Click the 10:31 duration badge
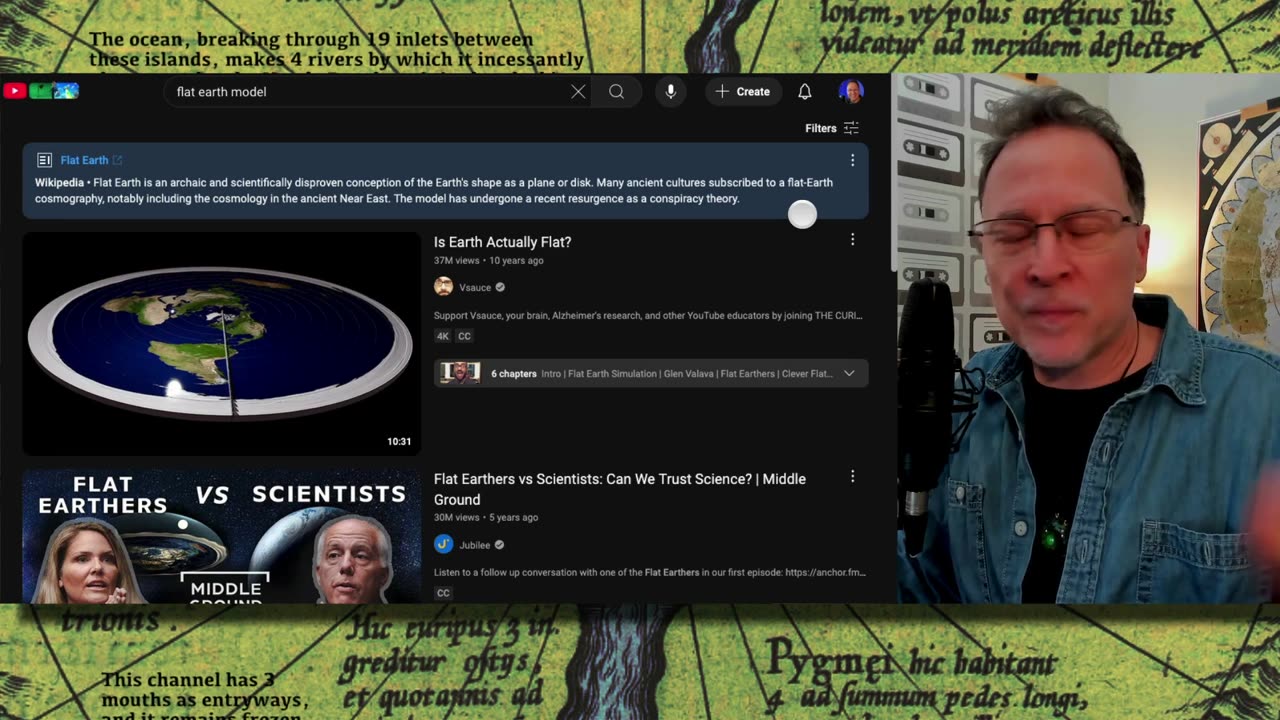1280x720 pixels. (x=399, y=441)
